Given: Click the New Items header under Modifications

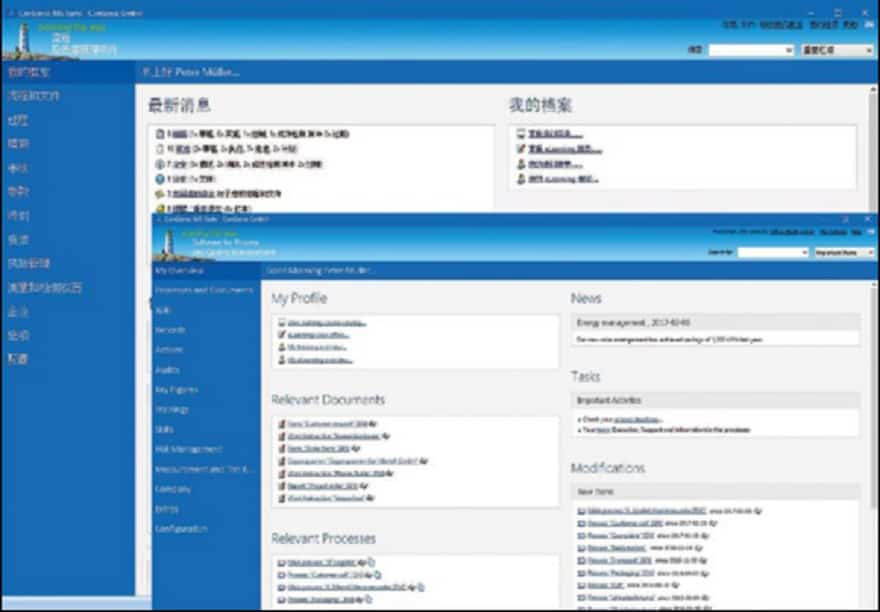Looking at the screenshot, I should point(716,491).
